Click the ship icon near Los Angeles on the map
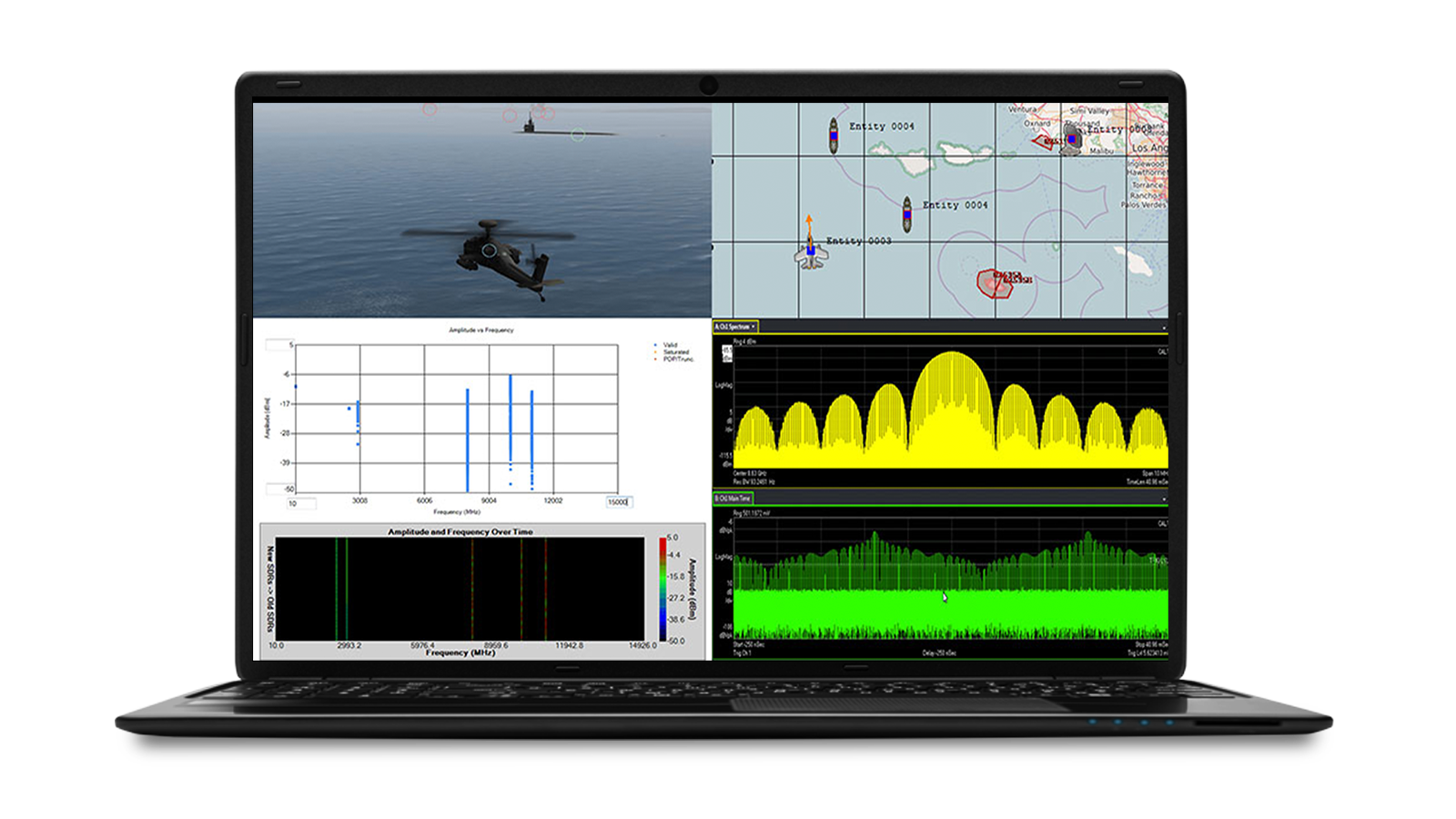The width and height of the screenshot is (1456, 819). pos(1072,139)
